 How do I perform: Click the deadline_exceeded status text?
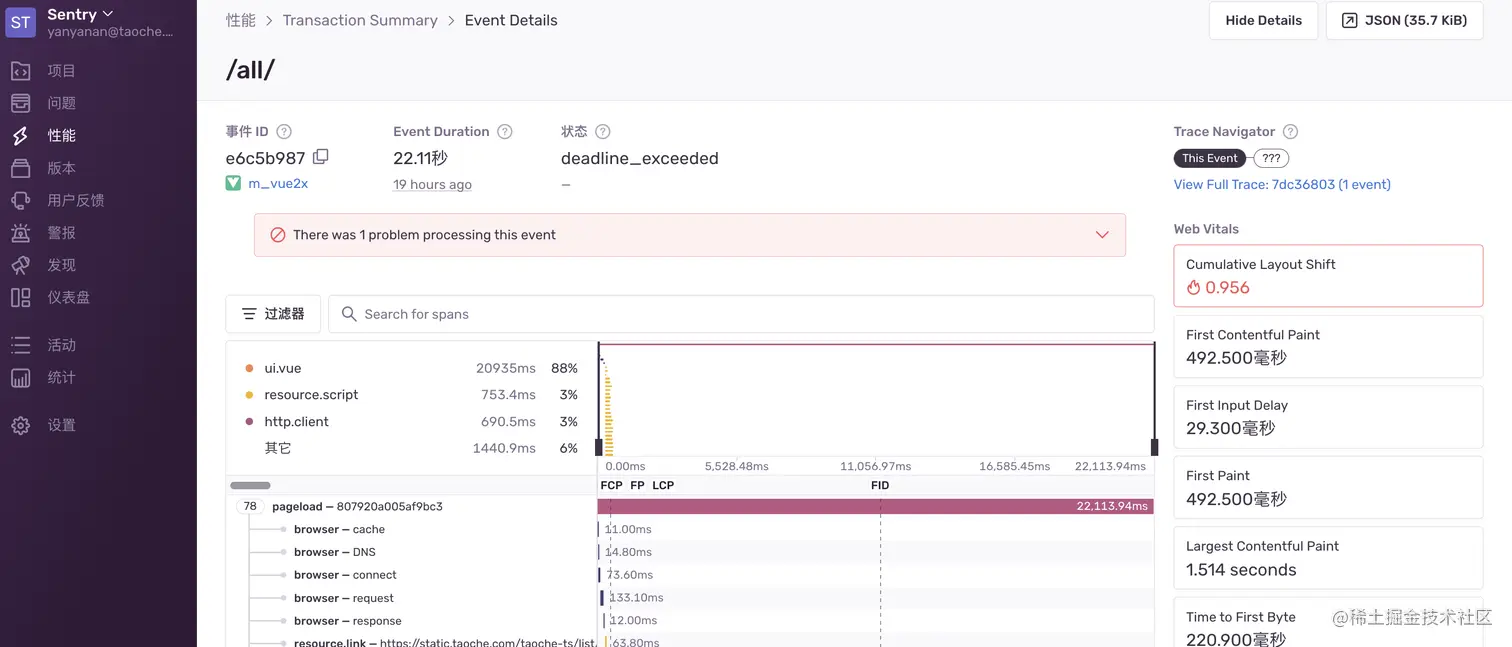click(x=639, y=158)
